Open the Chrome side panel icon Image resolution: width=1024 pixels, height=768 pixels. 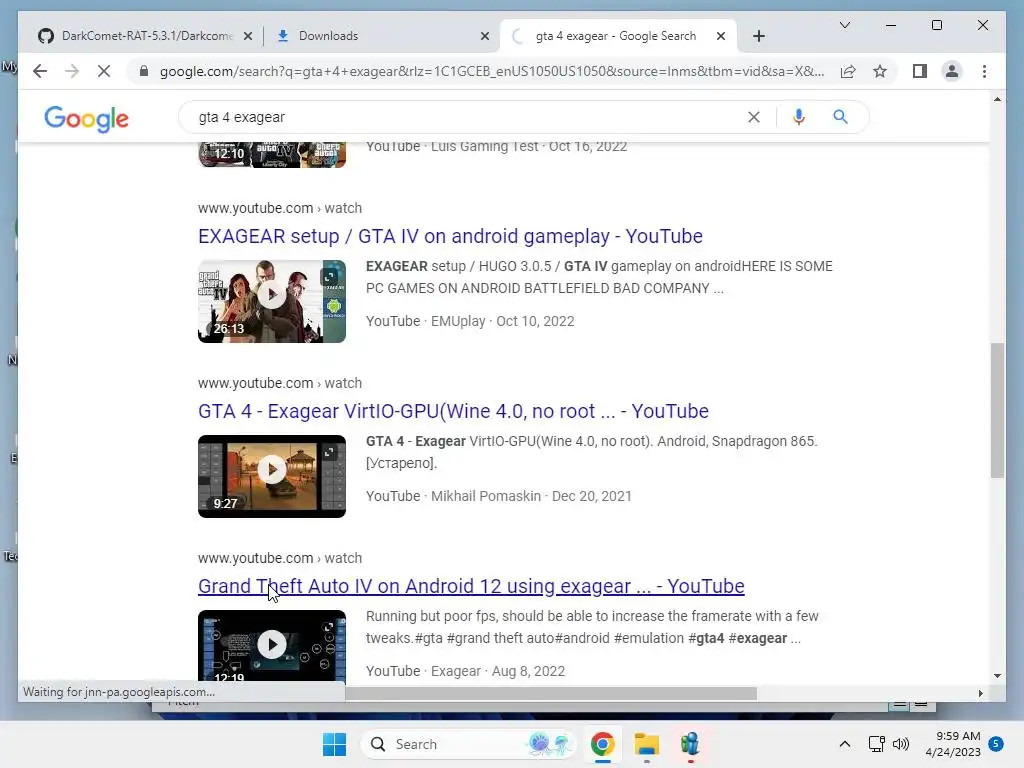[x=920, y=71]
